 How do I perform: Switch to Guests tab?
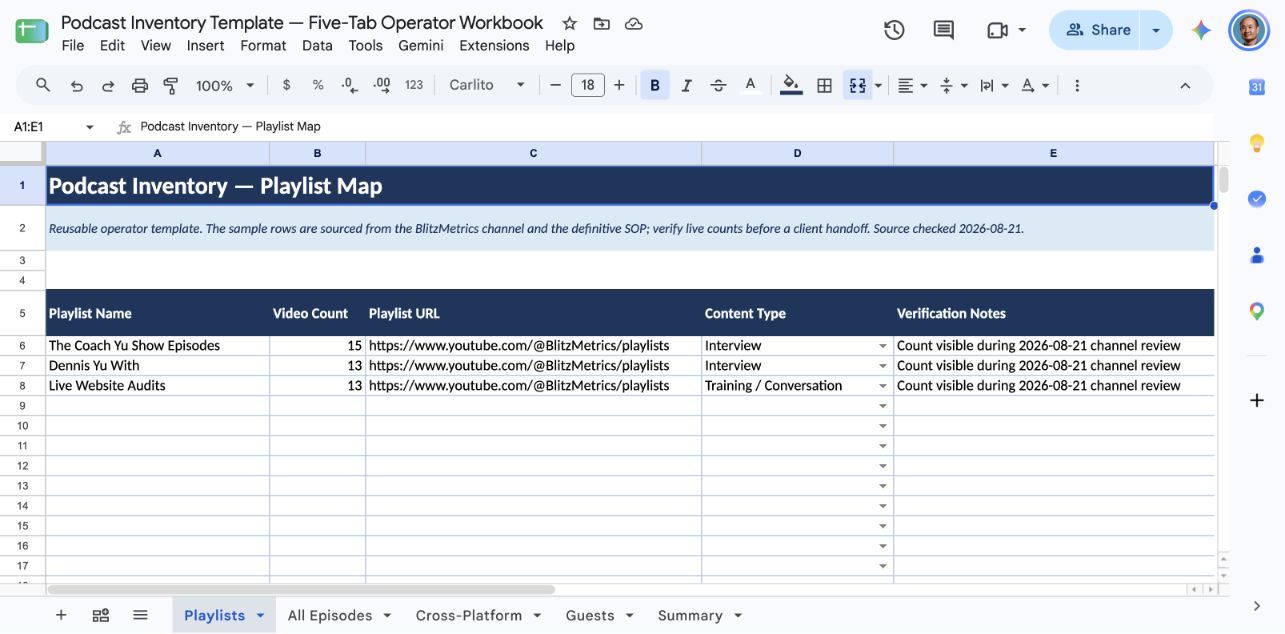click(590, 615)
